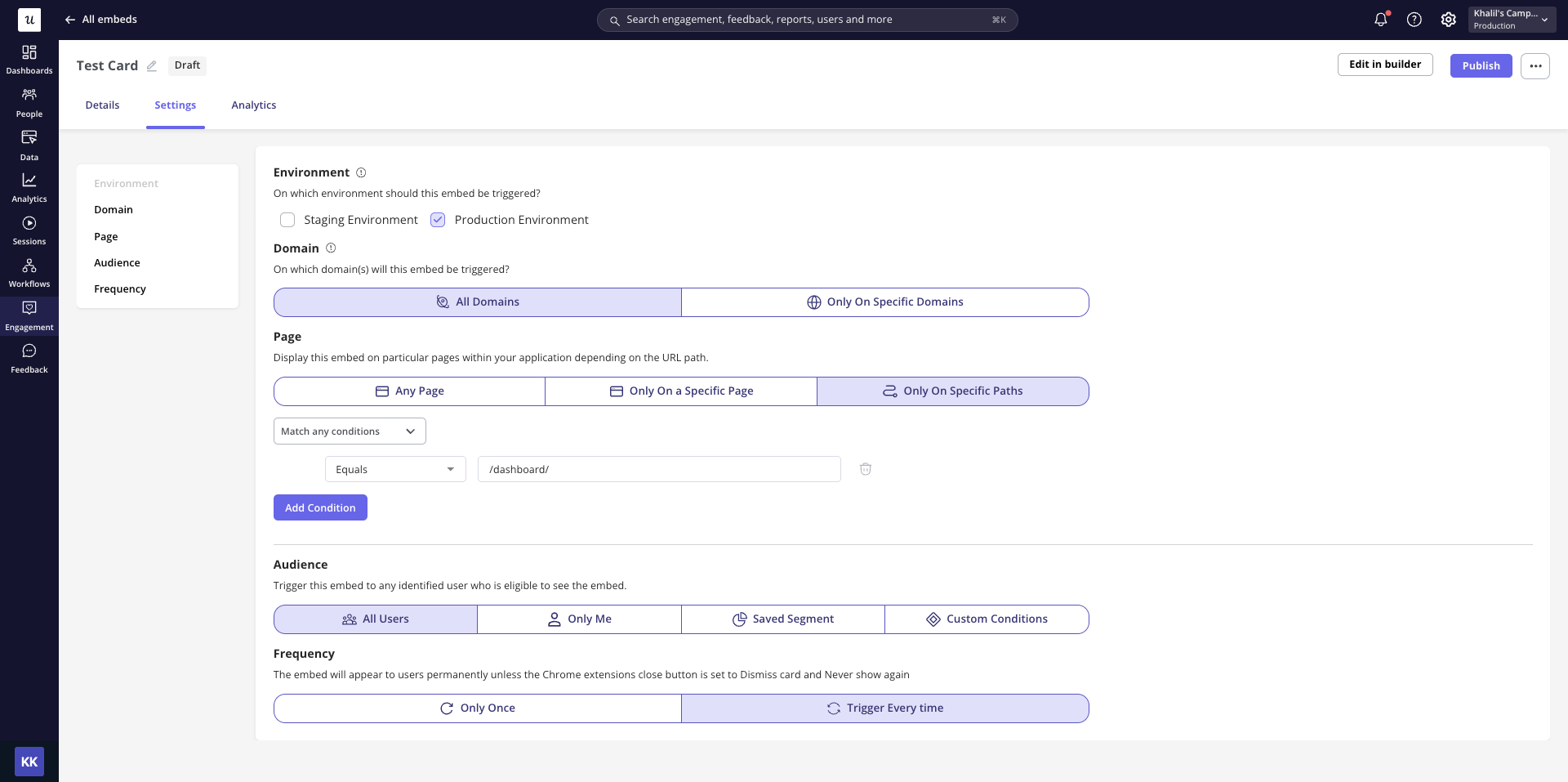This screenshot has height=782, width=1568.
Task: Jump to Domain section in side nav
Action: click(x=114, y=210)
